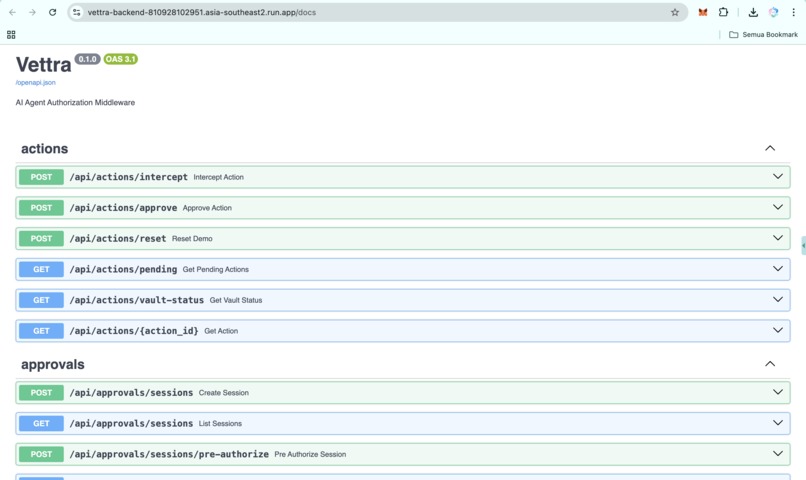The height and width of the screenshot is (480, 806).
Task: Expand the Create Session row chevron
Action: (x=778, y=392)
